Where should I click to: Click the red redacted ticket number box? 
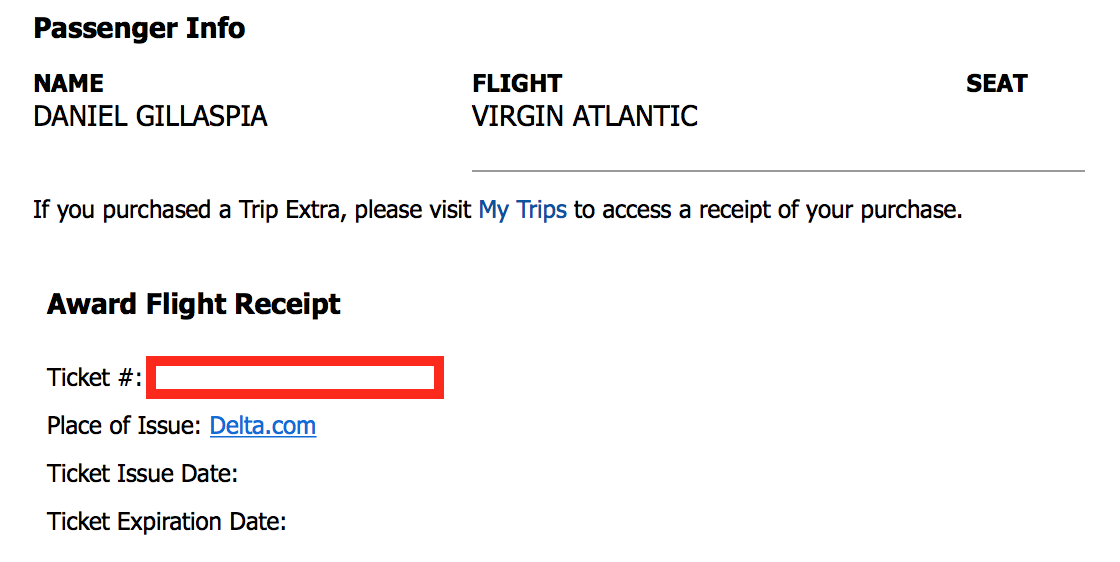point(295,377)
